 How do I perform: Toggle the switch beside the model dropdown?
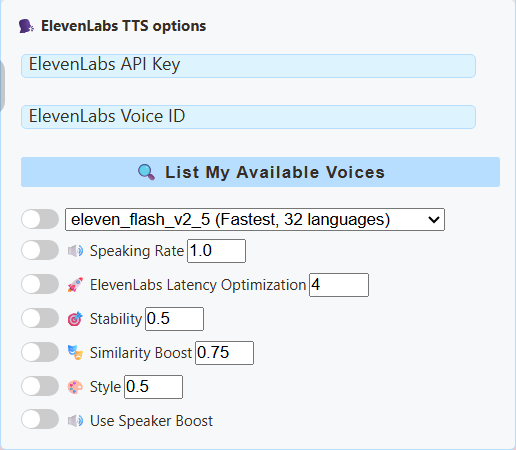pos(40,219)
